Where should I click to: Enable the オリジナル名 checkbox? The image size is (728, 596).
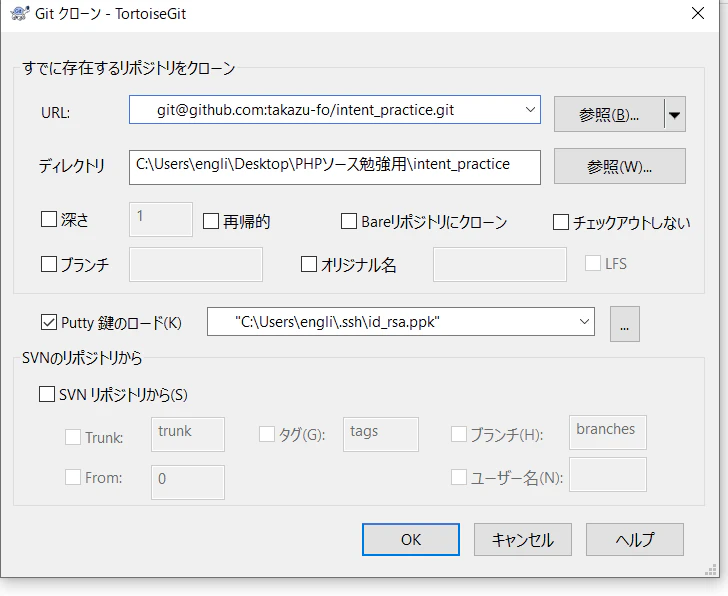pyautogui.click(x=309, y=264)
